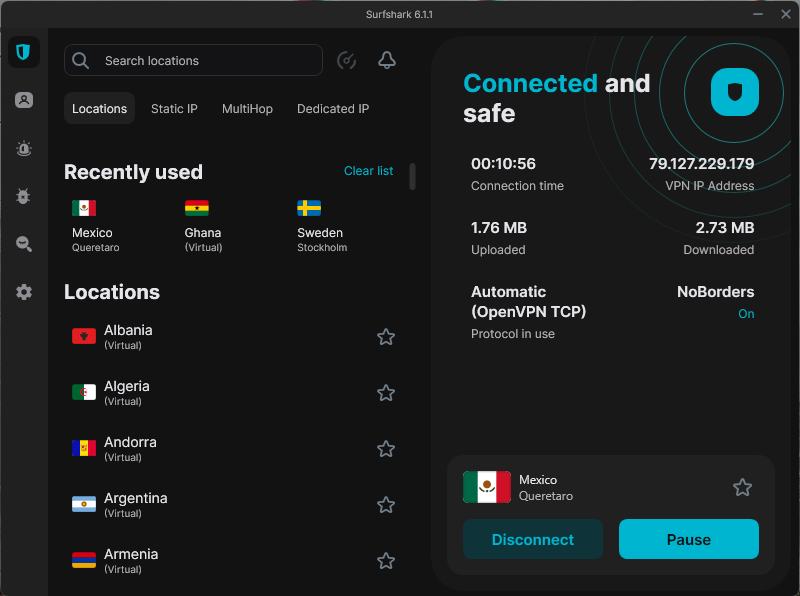
Task: Open the Alert siren icon in sidebar
Action: tap(23, 148)
